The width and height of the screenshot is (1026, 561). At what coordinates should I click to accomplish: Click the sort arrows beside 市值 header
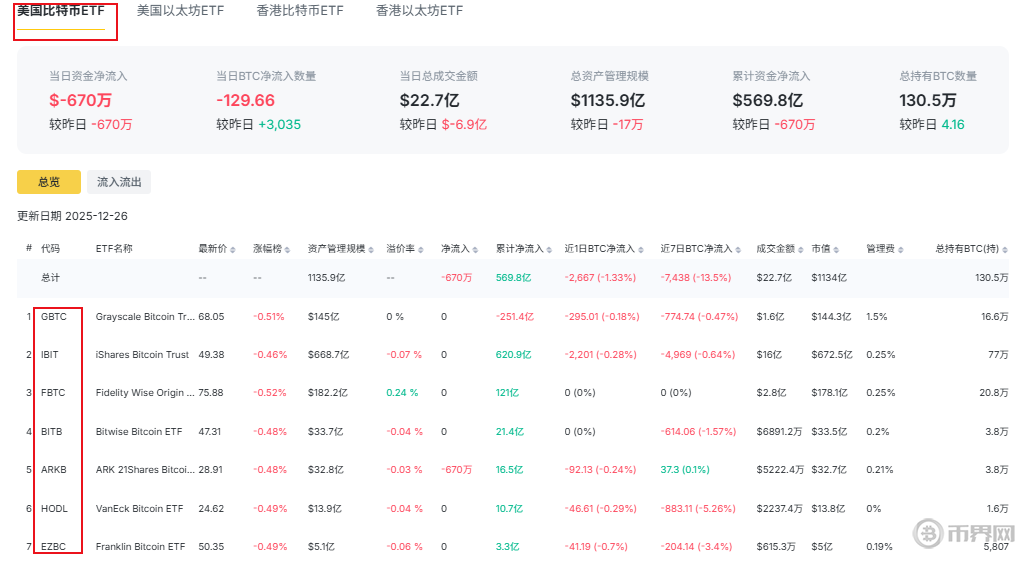[x=838, y=249]
